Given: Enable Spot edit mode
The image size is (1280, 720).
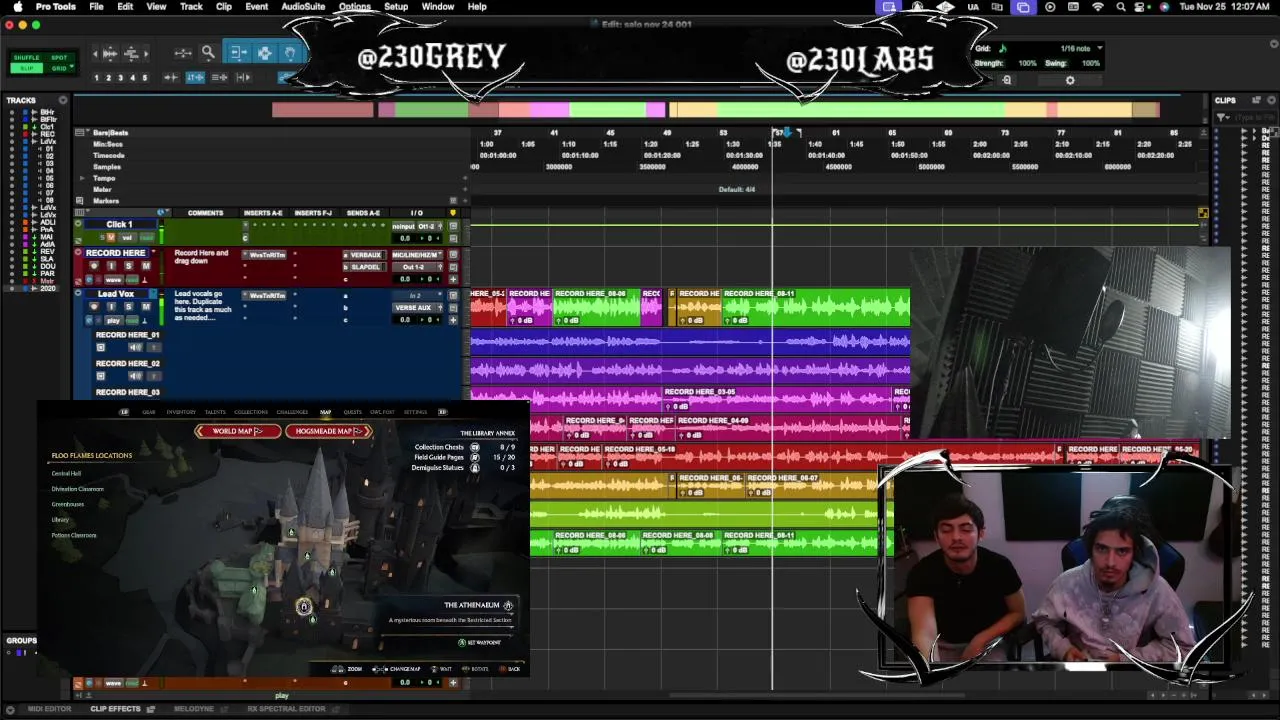Looking at the screenshot, I should click(x=59, y=58).
